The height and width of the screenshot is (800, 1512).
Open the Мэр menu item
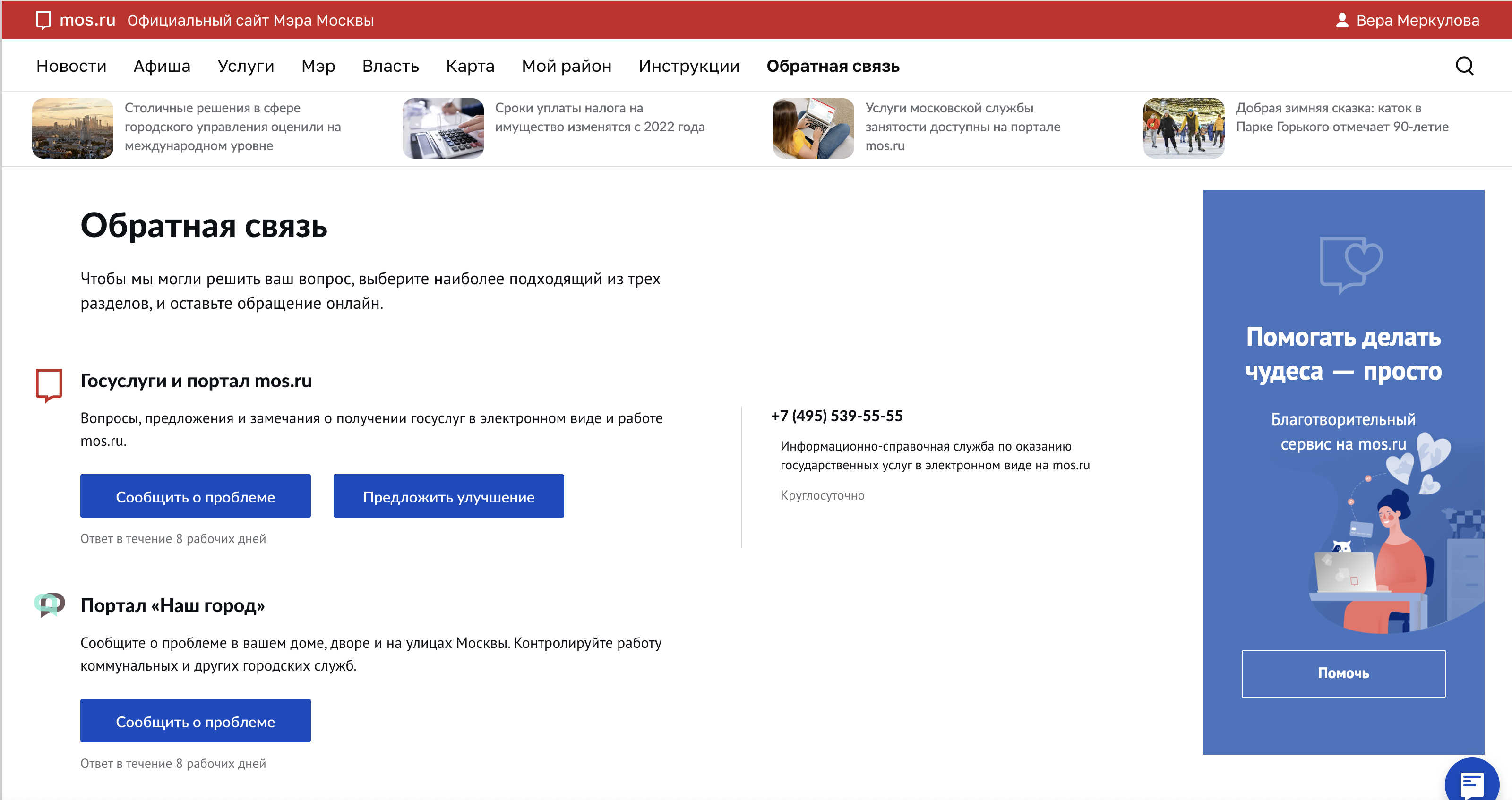click(x=318, y=66)
